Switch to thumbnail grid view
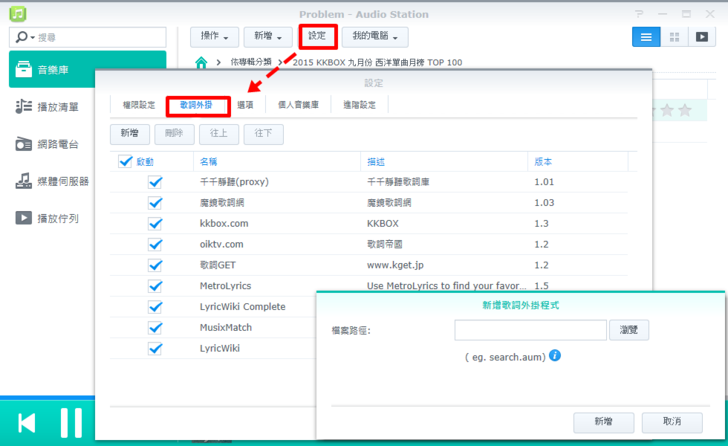Screen dimensions: 728x446 [674, 36]
